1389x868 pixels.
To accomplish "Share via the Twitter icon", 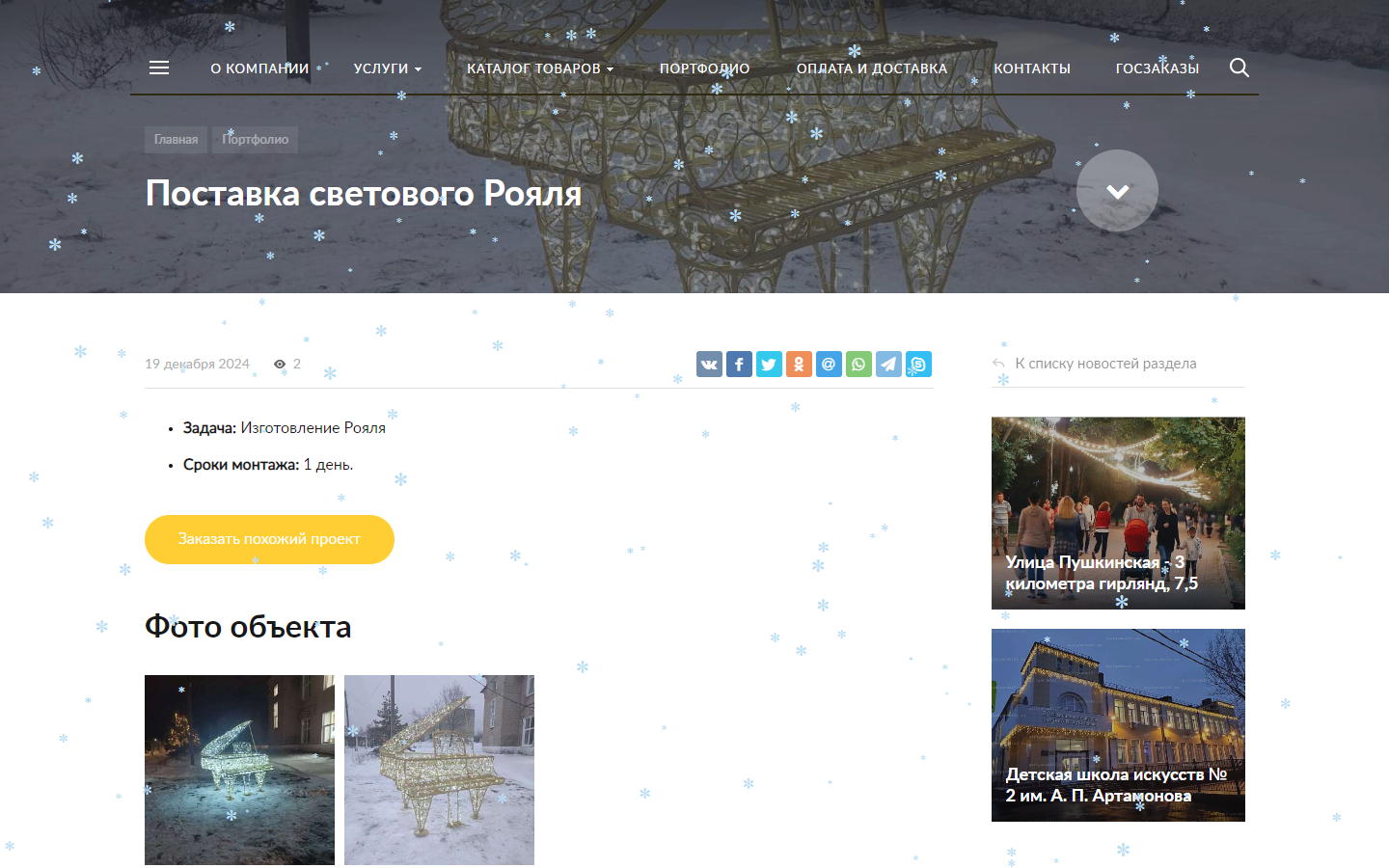I will (x=769, y=364).
